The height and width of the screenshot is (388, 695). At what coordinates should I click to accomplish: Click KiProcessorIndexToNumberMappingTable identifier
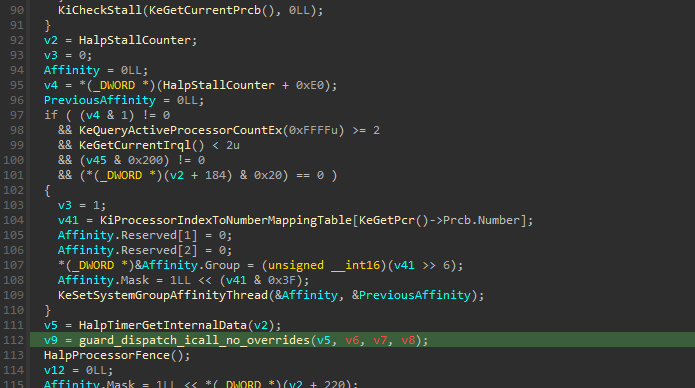226,220
